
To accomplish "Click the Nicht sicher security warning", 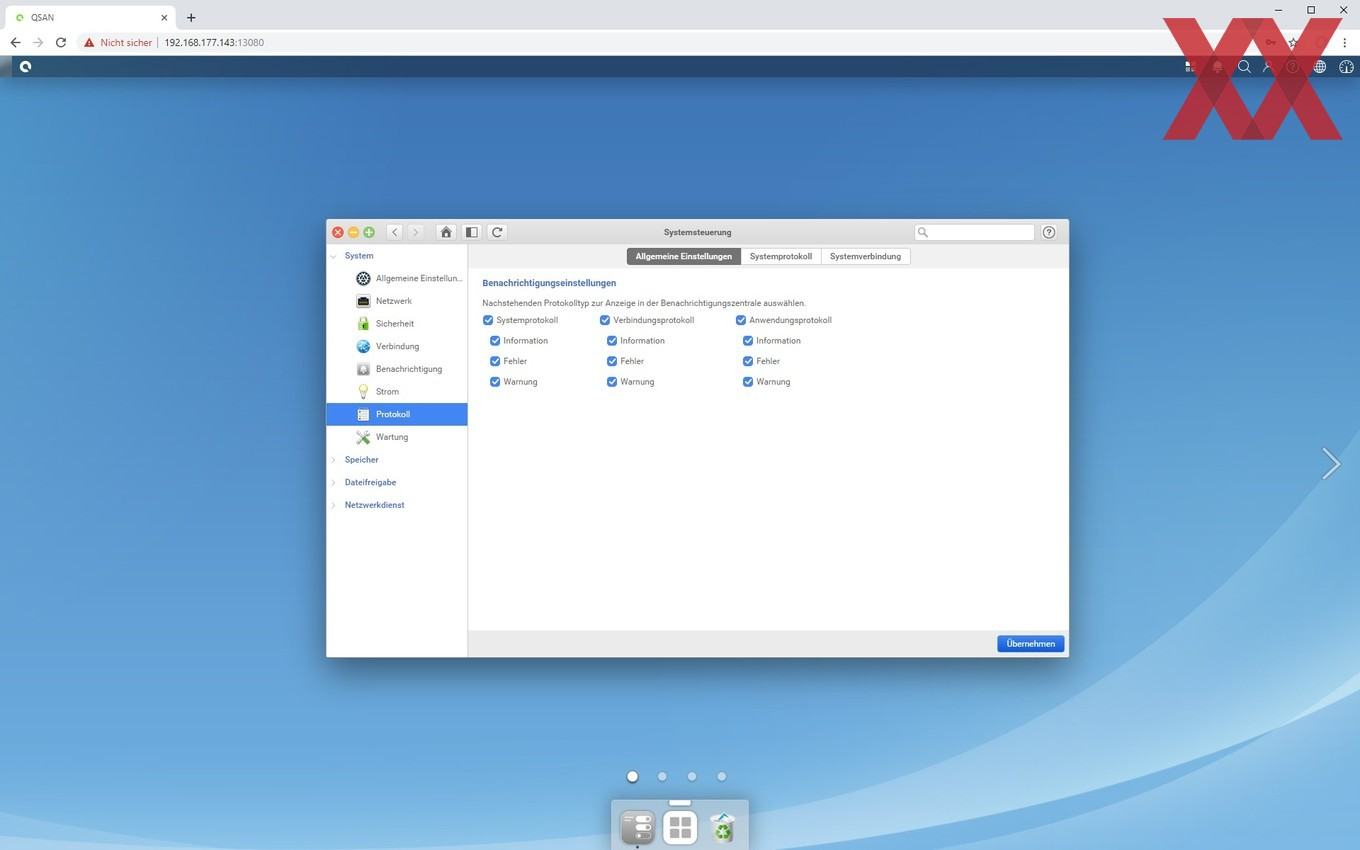I will 118,43.
